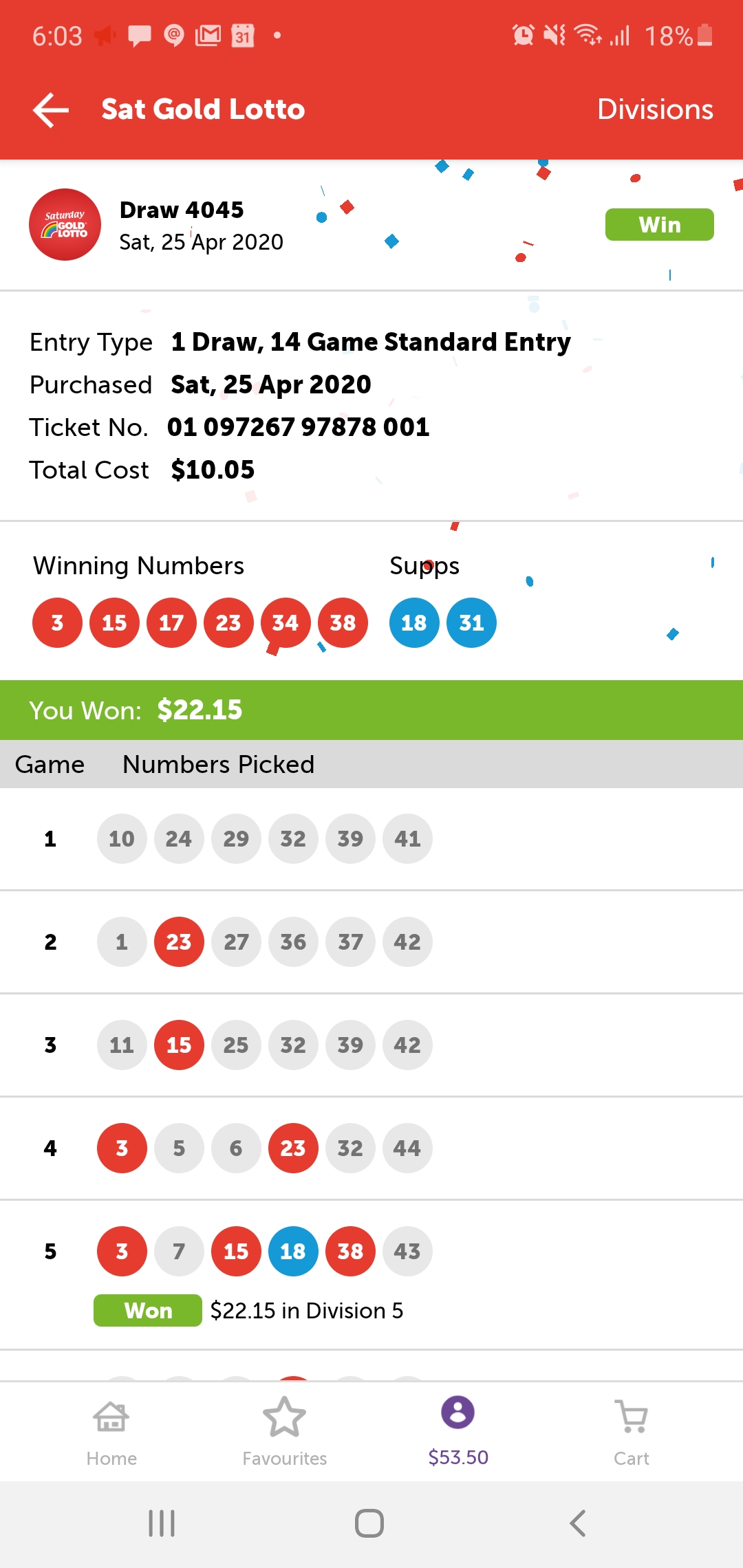The image size is (743, 1568).
Task: Open the account balance $53.50 tab
Action: click(458, 1430)
